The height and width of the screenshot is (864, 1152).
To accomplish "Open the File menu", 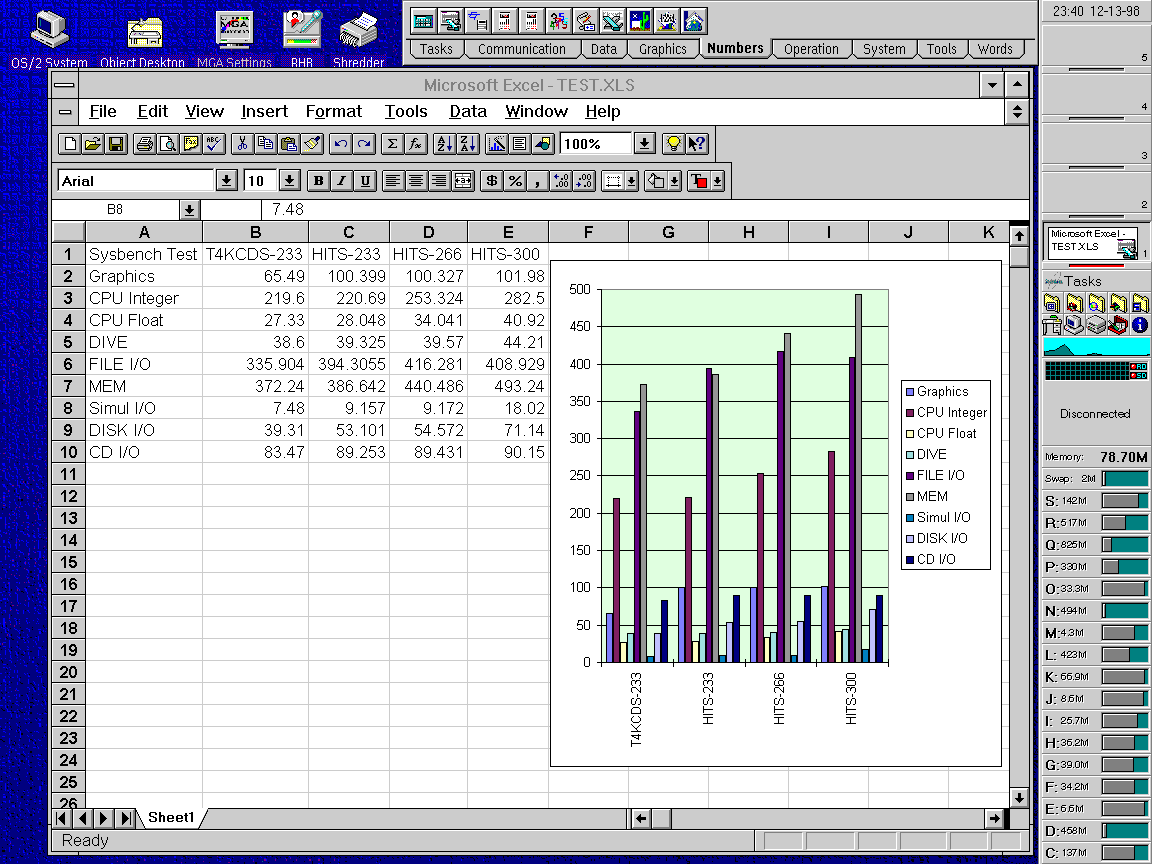I will 103,112.
